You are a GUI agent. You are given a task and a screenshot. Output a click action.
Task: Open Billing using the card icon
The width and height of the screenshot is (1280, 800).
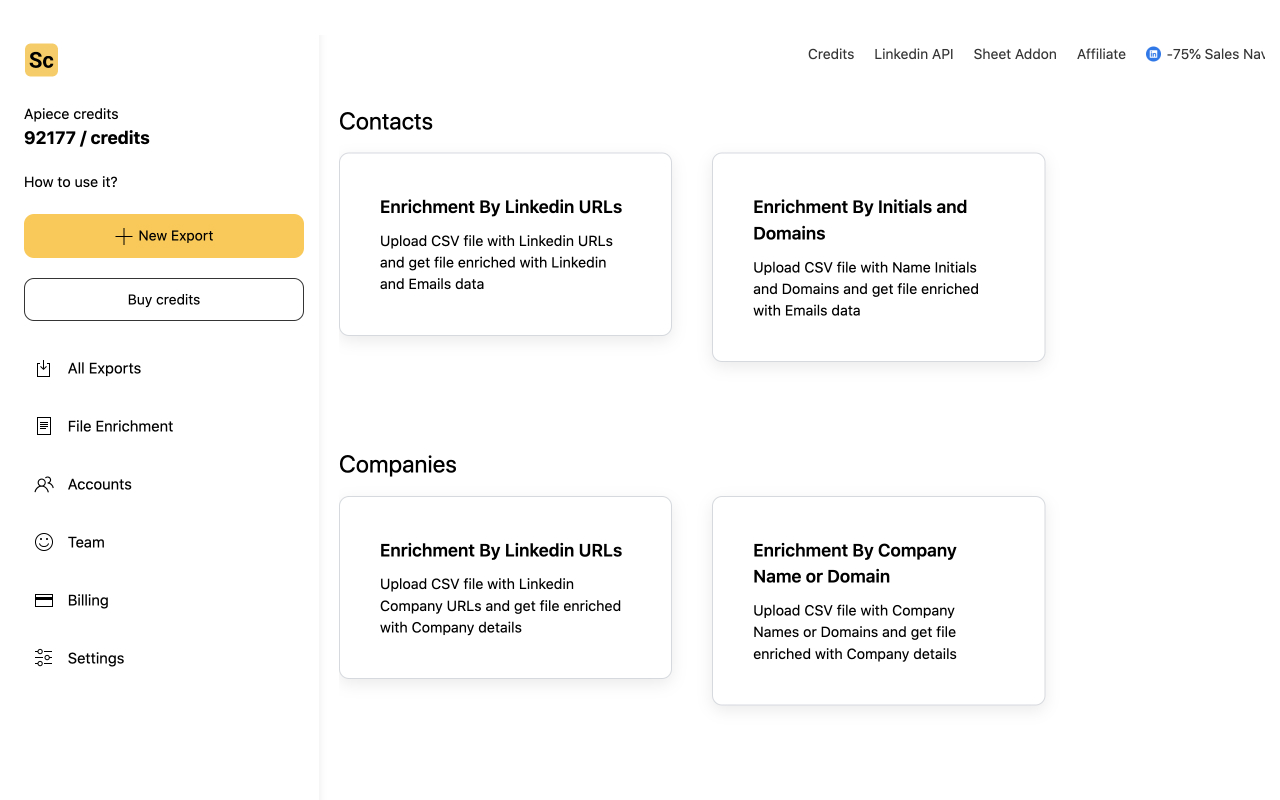coord(43,600)
